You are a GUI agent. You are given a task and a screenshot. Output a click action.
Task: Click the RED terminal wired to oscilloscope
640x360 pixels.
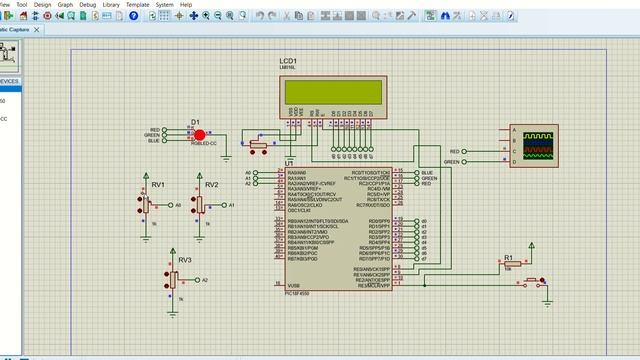464,151
